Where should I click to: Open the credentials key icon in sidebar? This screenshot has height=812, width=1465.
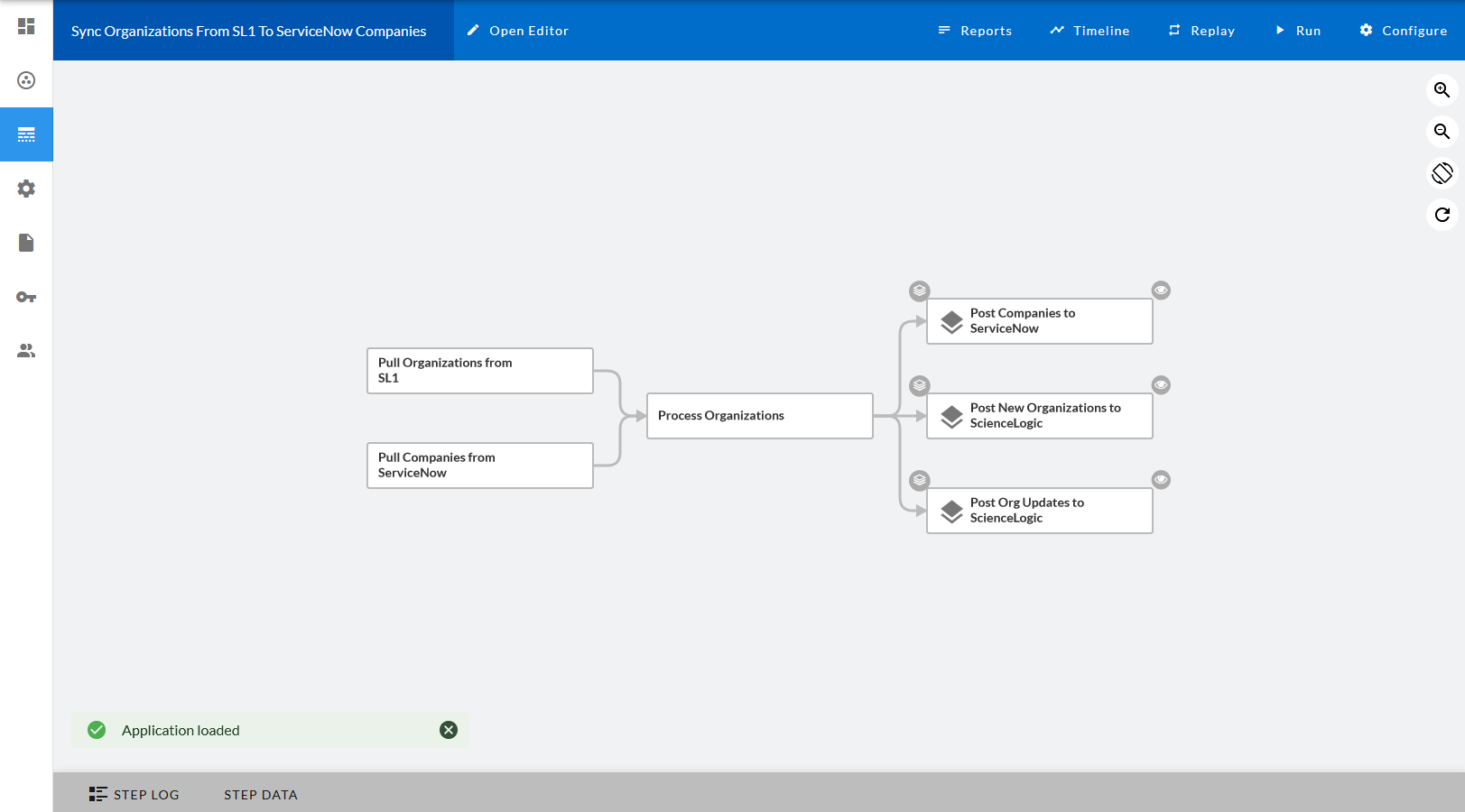click(26, 297)
